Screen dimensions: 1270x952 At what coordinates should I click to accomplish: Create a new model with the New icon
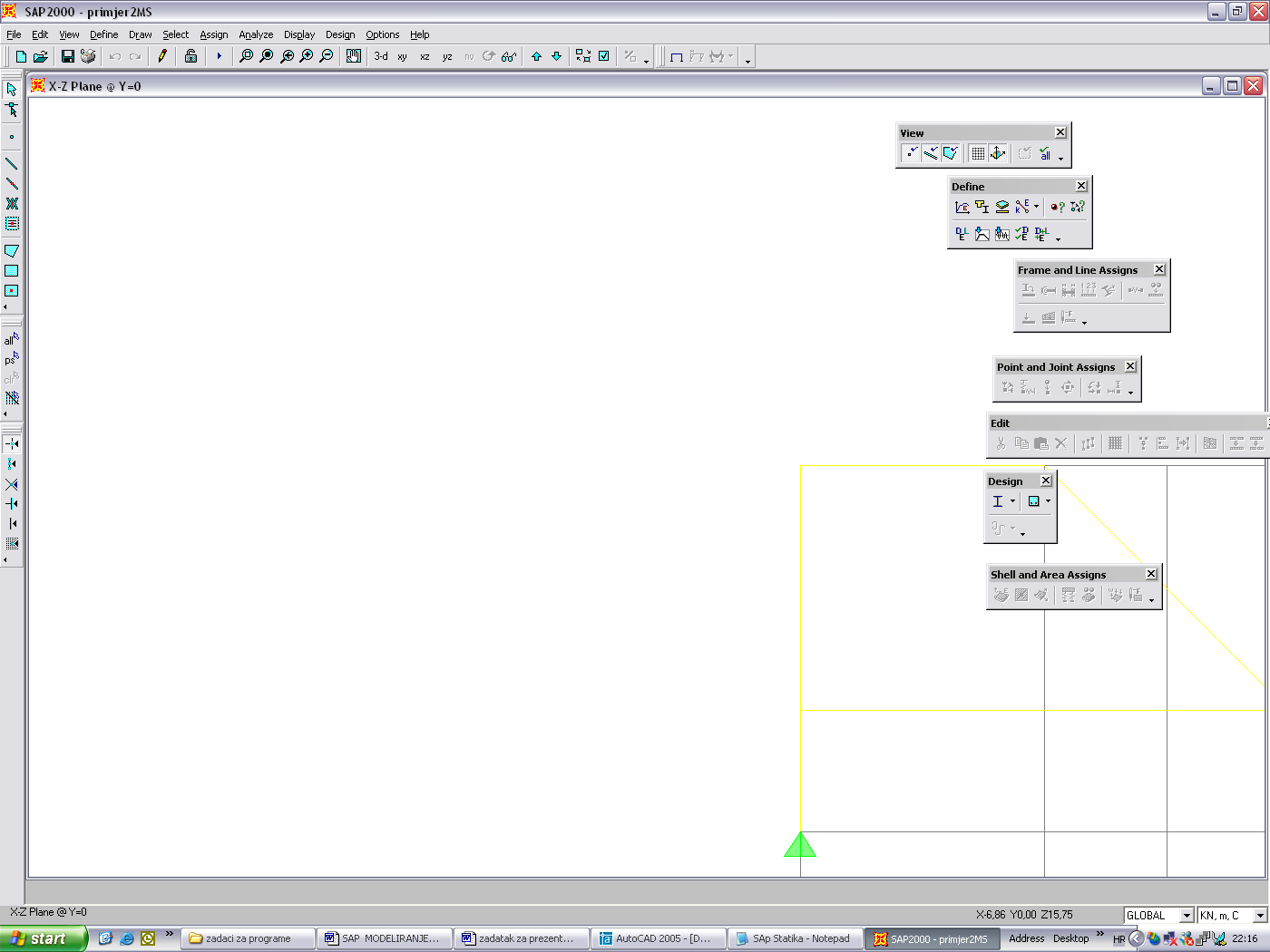point(21,56)
